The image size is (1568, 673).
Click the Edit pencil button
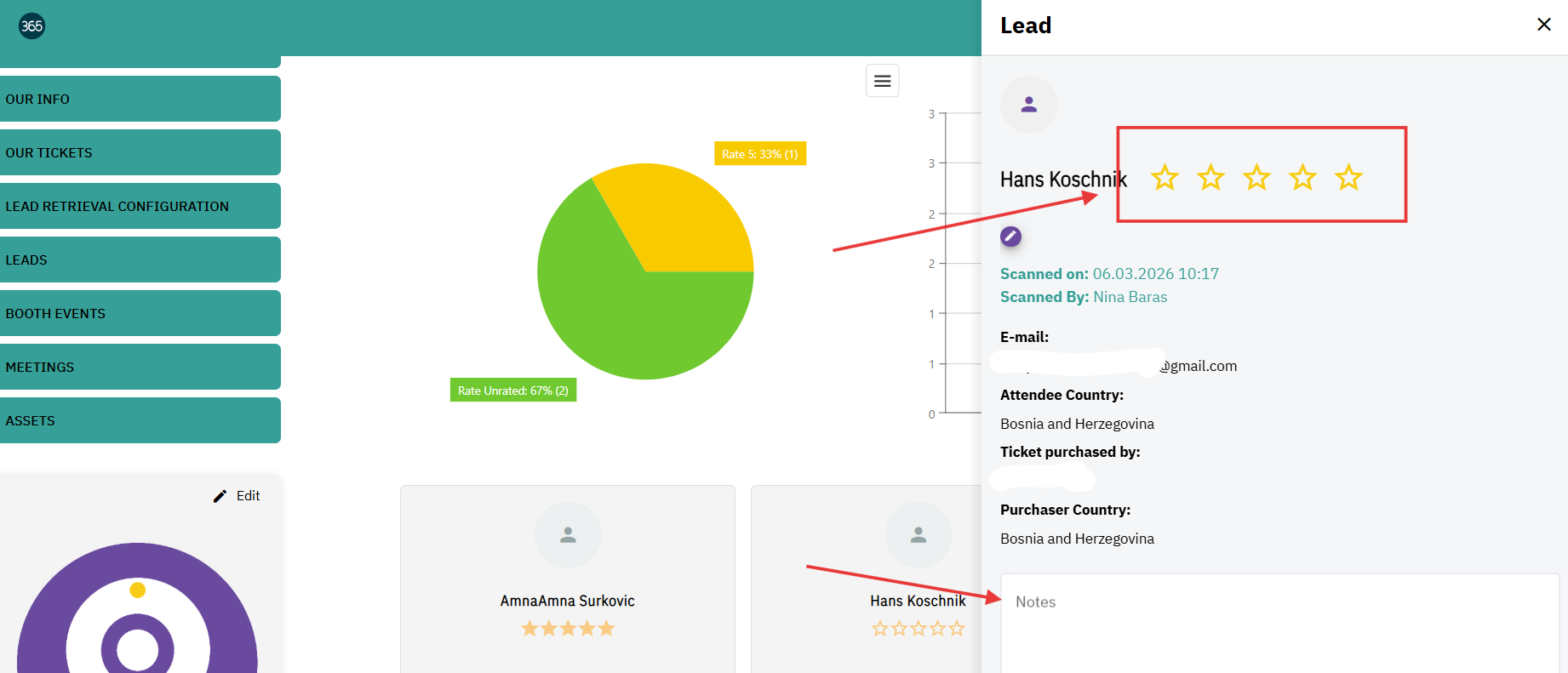point(237,496)
